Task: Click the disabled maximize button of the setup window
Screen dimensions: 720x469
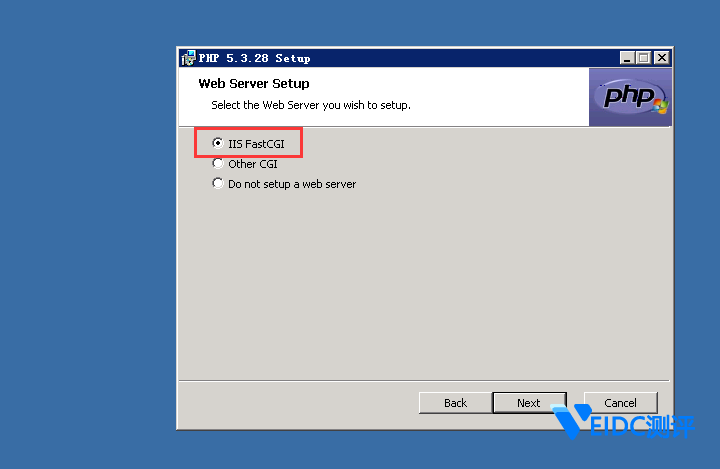Action: [644, 58]
